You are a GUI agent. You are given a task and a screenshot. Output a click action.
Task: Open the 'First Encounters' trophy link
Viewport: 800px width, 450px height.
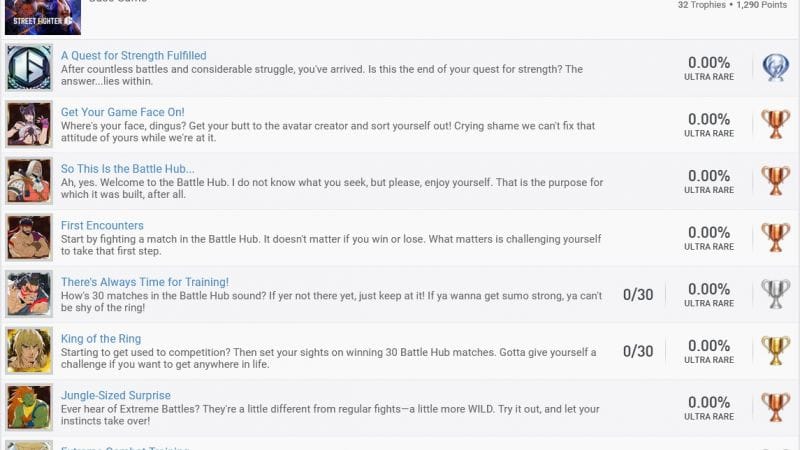coord(102,225)
